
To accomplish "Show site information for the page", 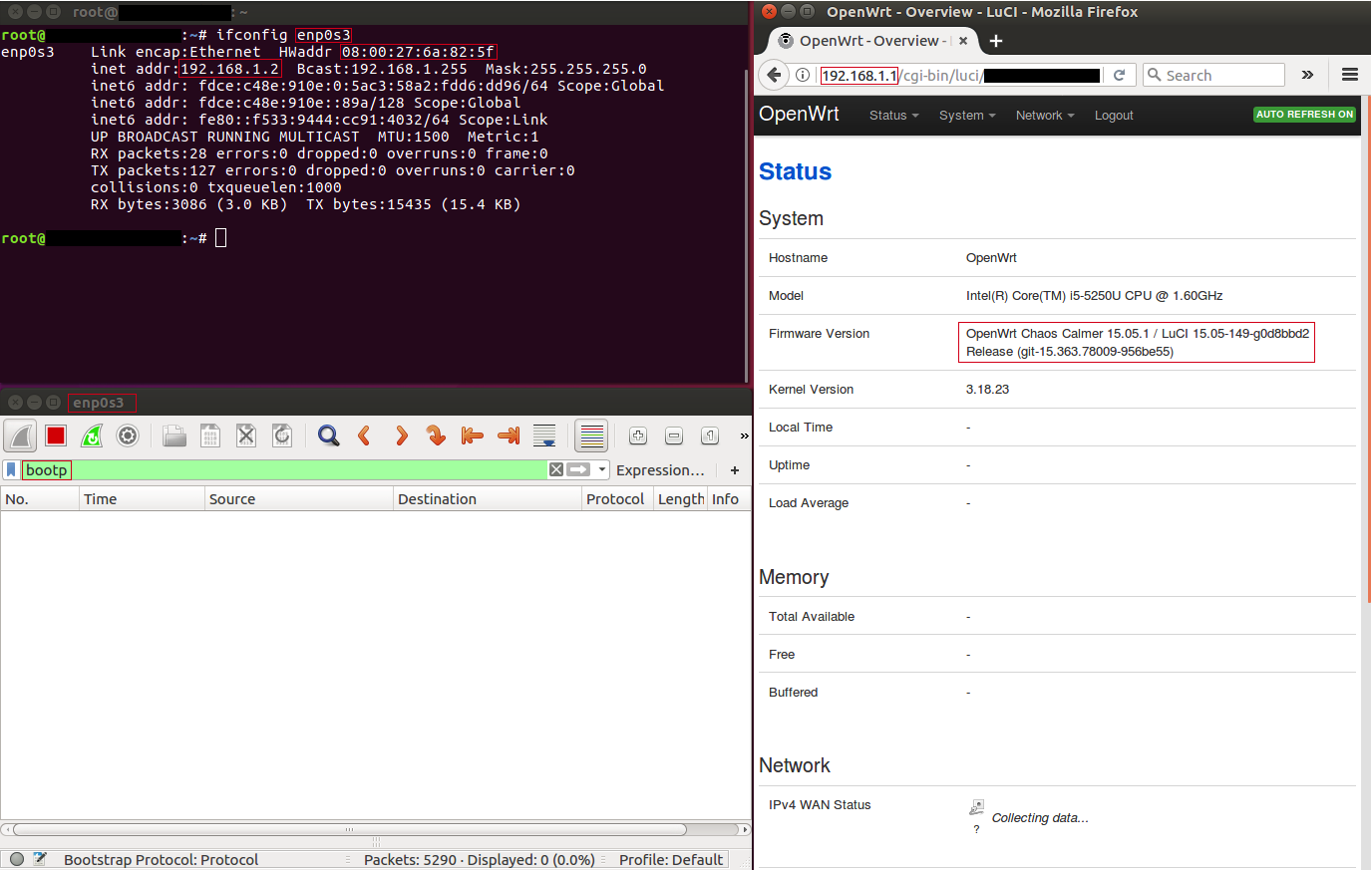I will tap(803, 75).
